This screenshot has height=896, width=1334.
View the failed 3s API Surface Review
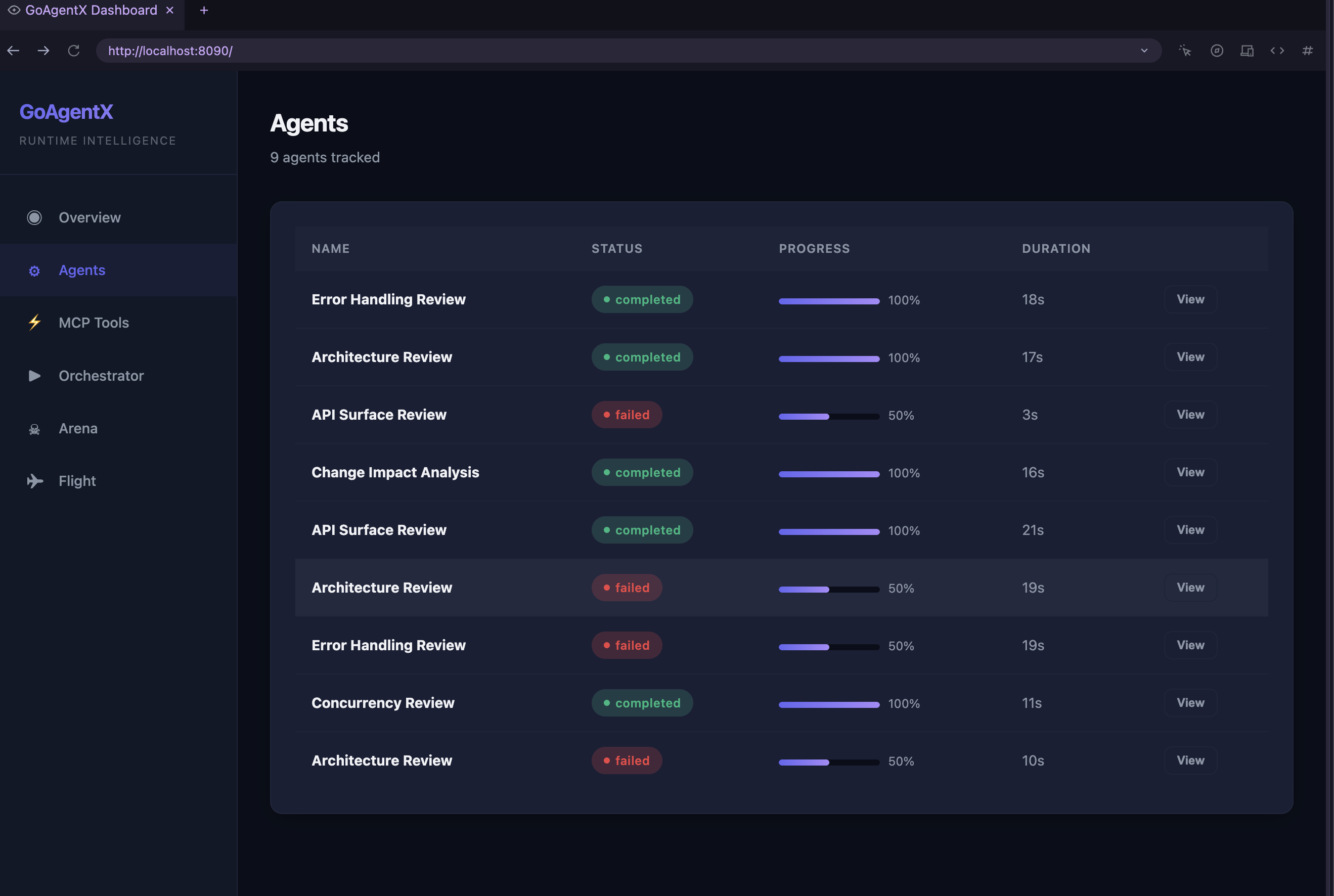click(x=1190, y=415)
